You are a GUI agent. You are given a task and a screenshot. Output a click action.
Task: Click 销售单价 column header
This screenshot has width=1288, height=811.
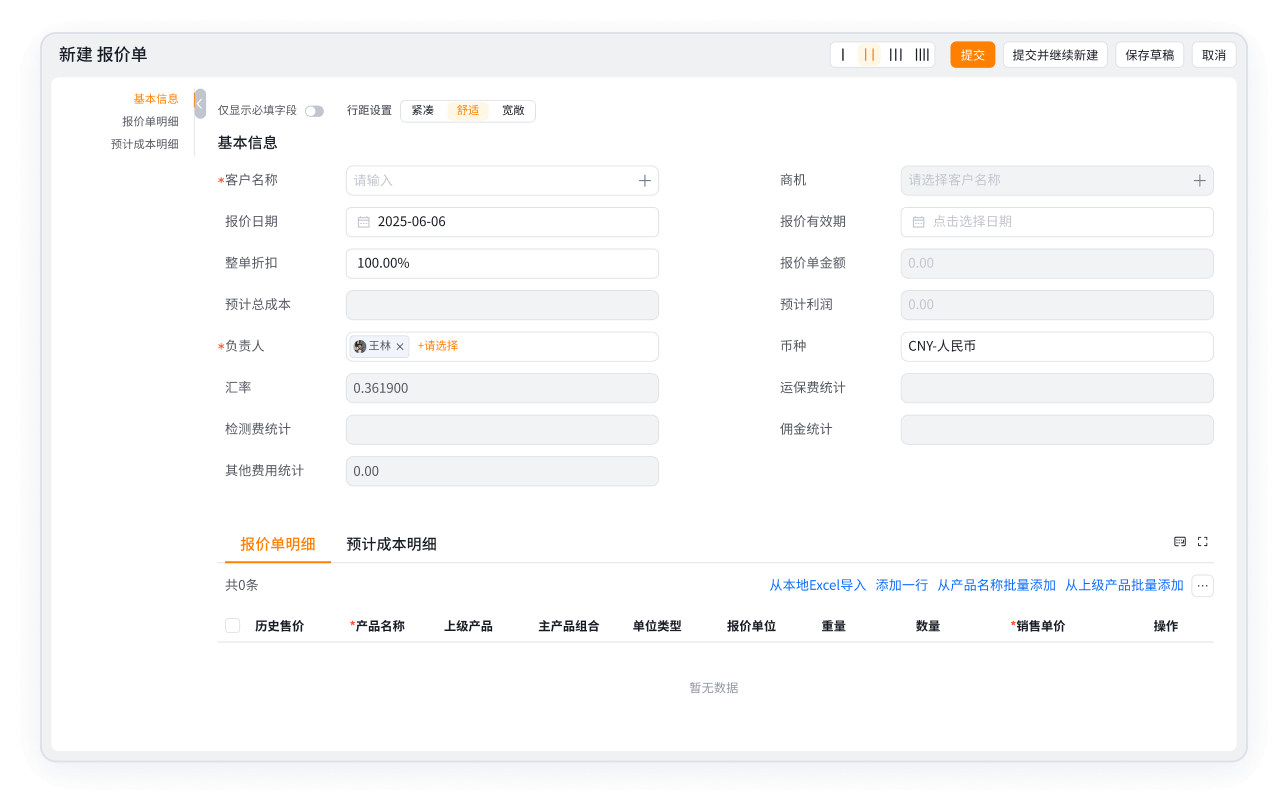pyautogui.click(x=1040, y=627)
